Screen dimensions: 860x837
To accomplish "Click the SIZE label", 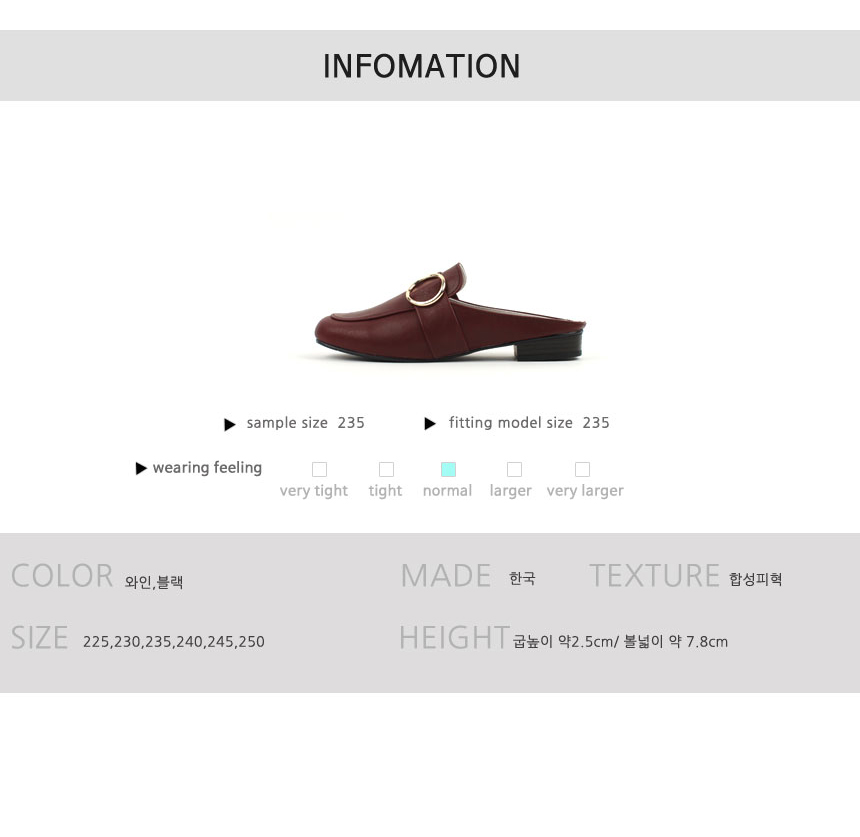I will coord(39,638).
